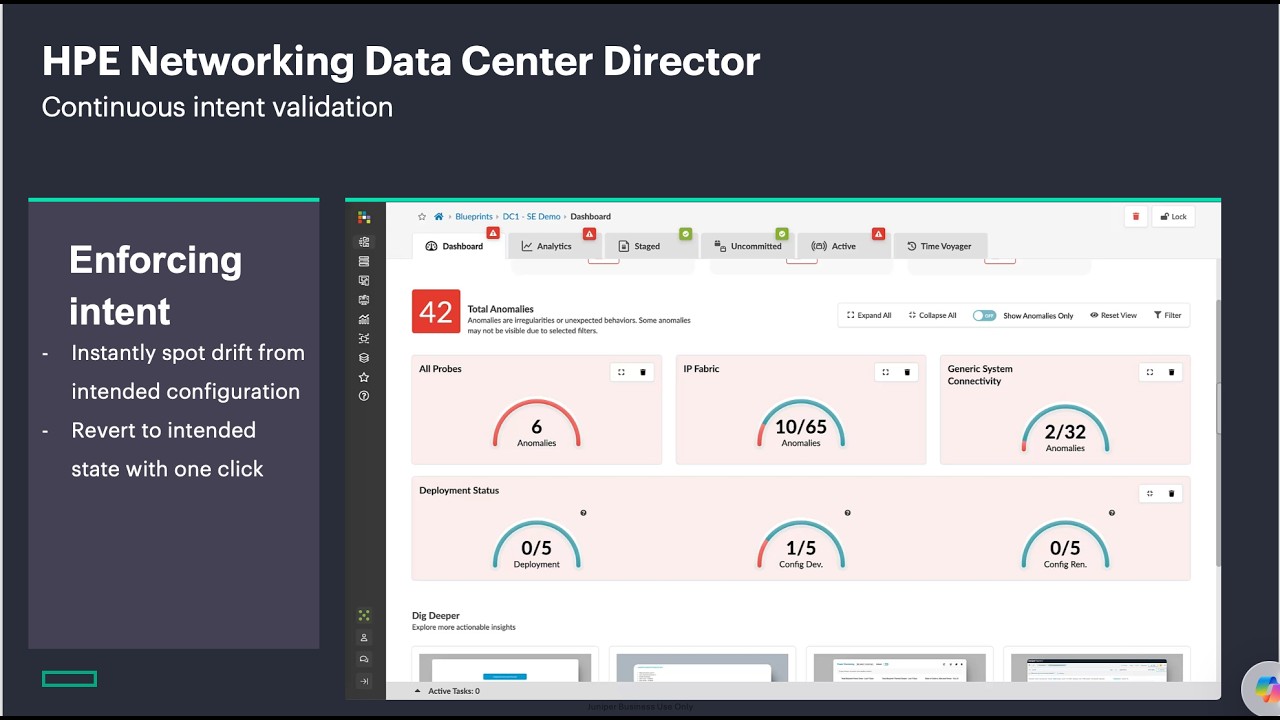The width and height of the screenshot is (1280, 720).
Task: Click the Total Anomalies heading text
Action: tap(501, 309)
